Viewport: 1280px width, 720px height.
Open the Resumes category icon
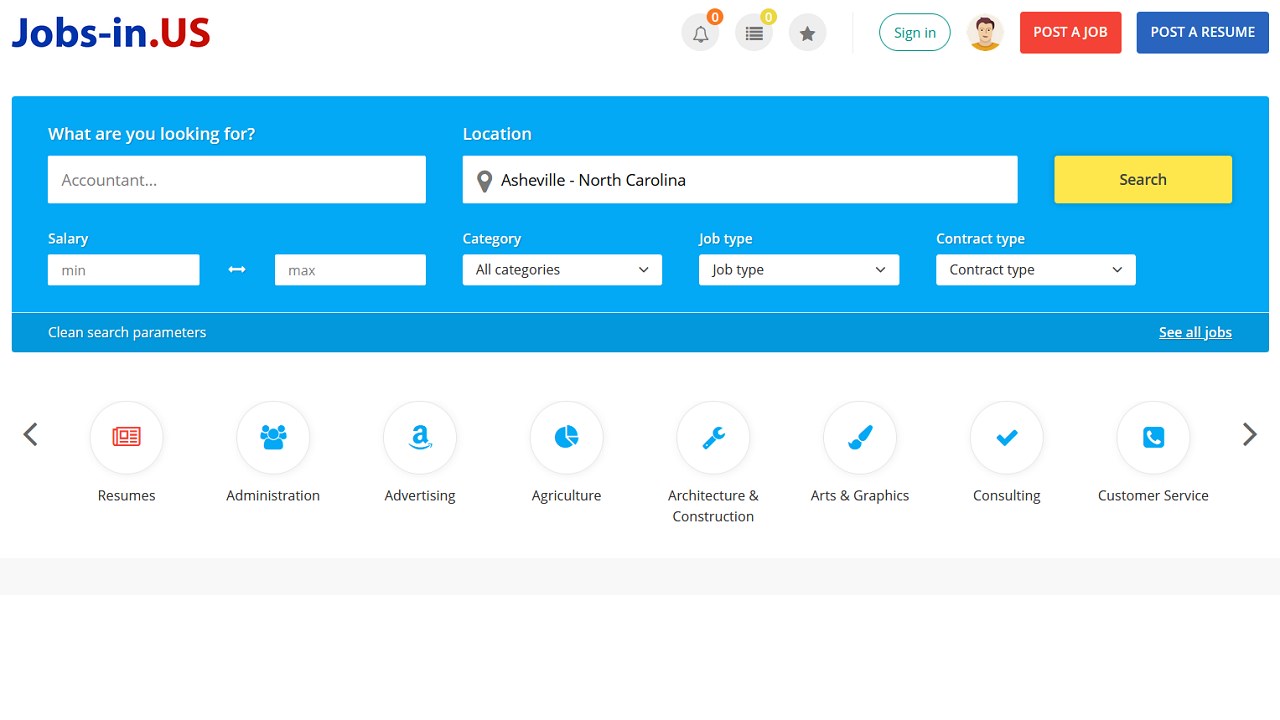click(126, 437)
